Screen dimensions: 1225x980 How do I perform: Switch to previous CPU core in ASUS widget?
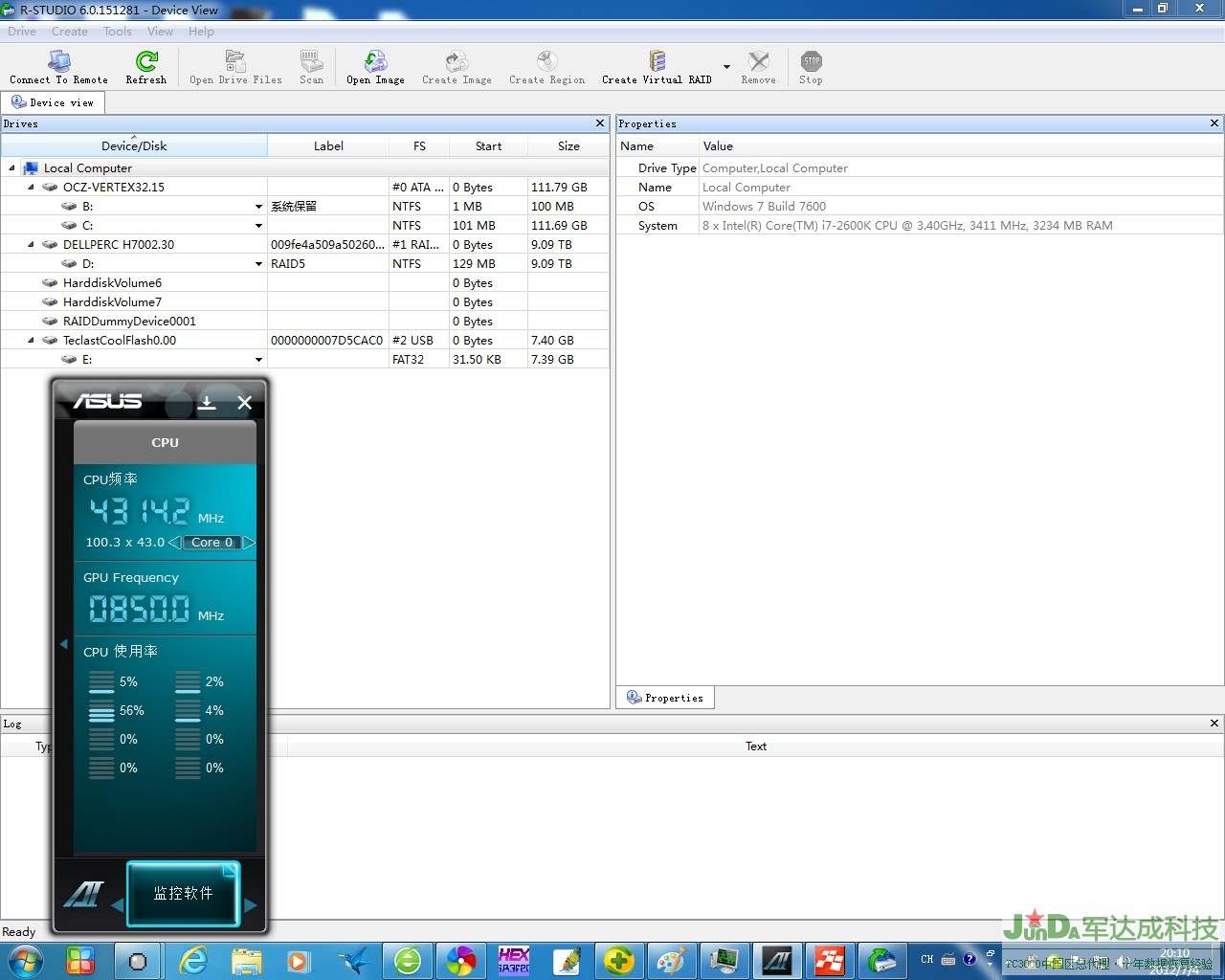coord(174,543)
